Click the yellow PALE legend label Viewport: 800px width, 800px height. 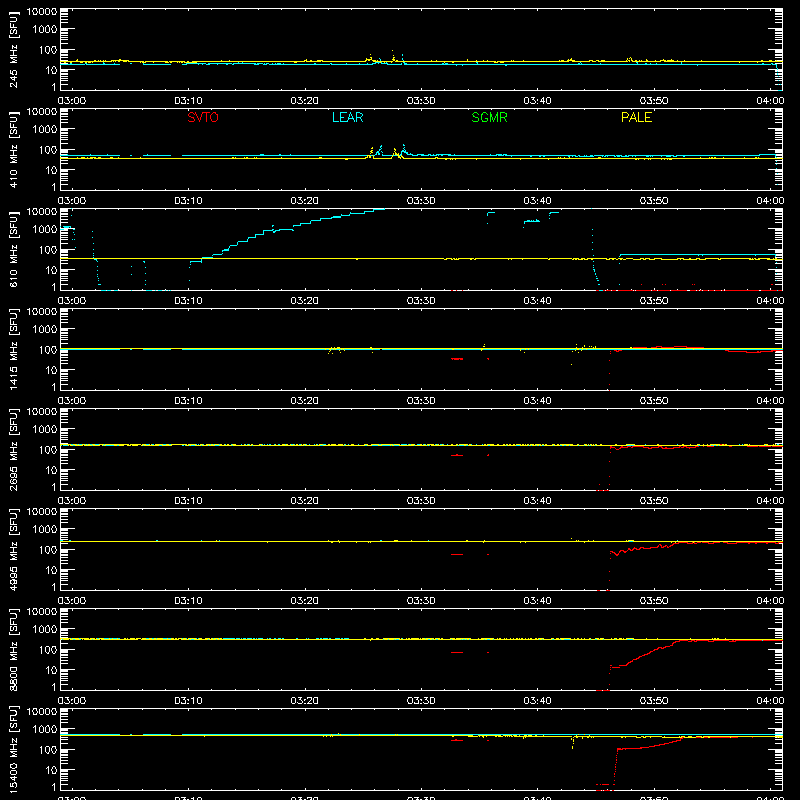[x=636, y=117]
